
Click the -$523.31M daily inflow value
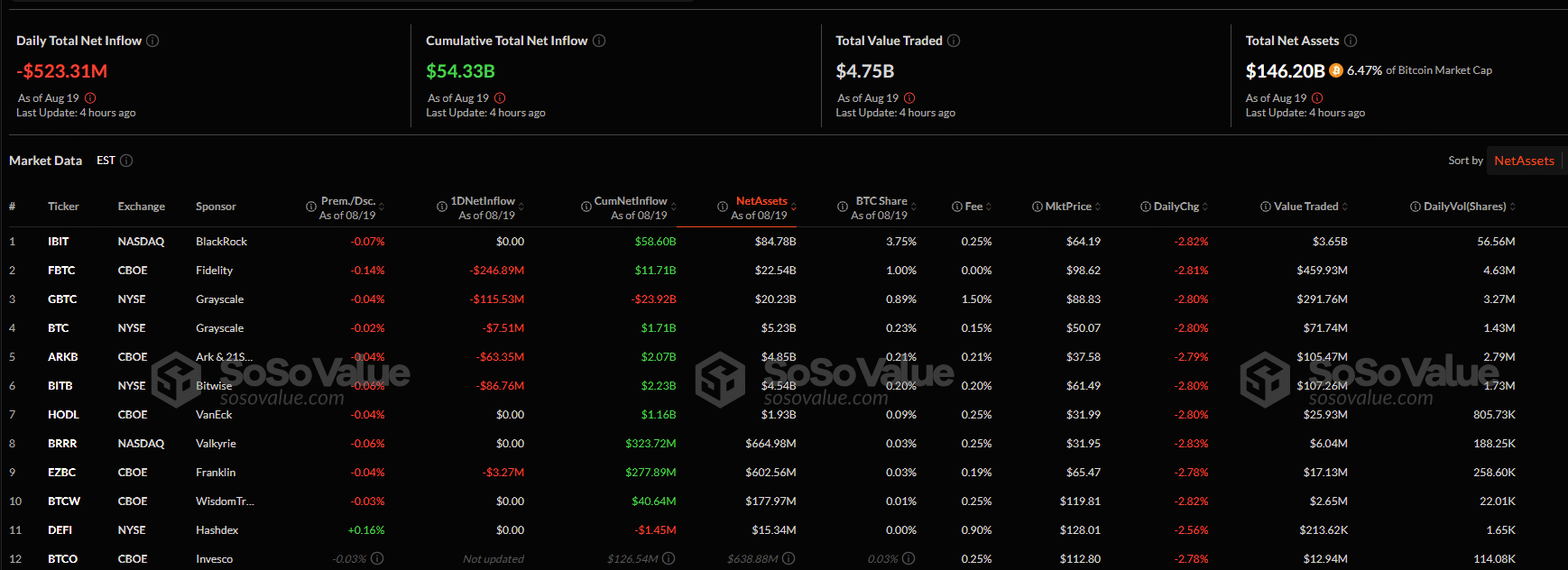click(62, 71)
